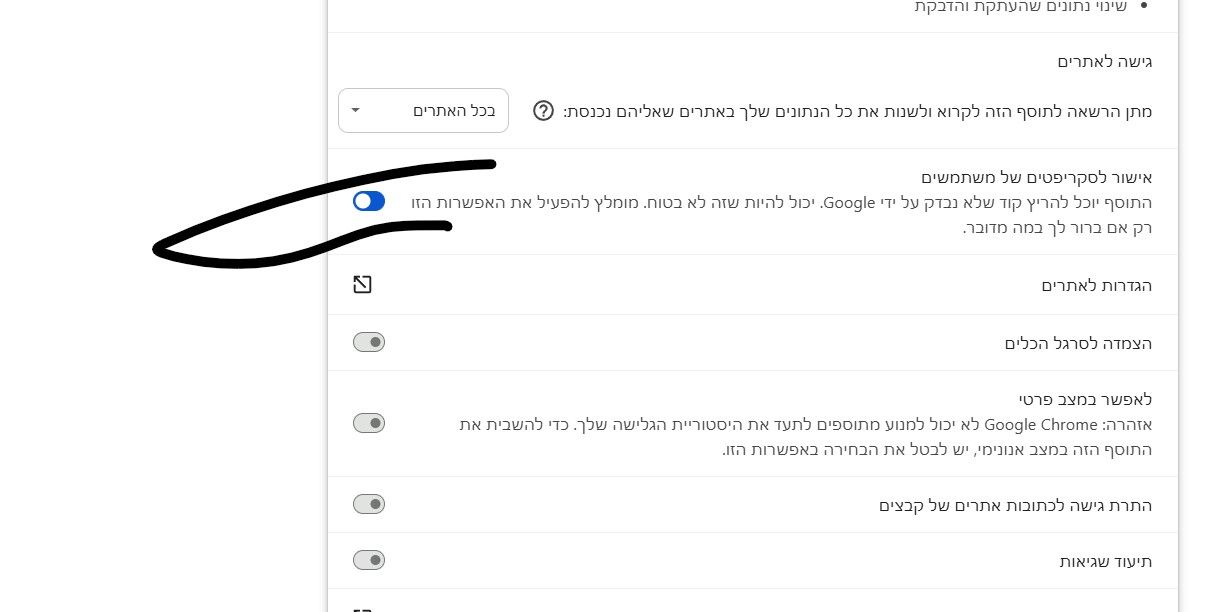
Task: Click the 'מתן הרשאה לתוסף הזה' site access description
Action: point(858,111)
